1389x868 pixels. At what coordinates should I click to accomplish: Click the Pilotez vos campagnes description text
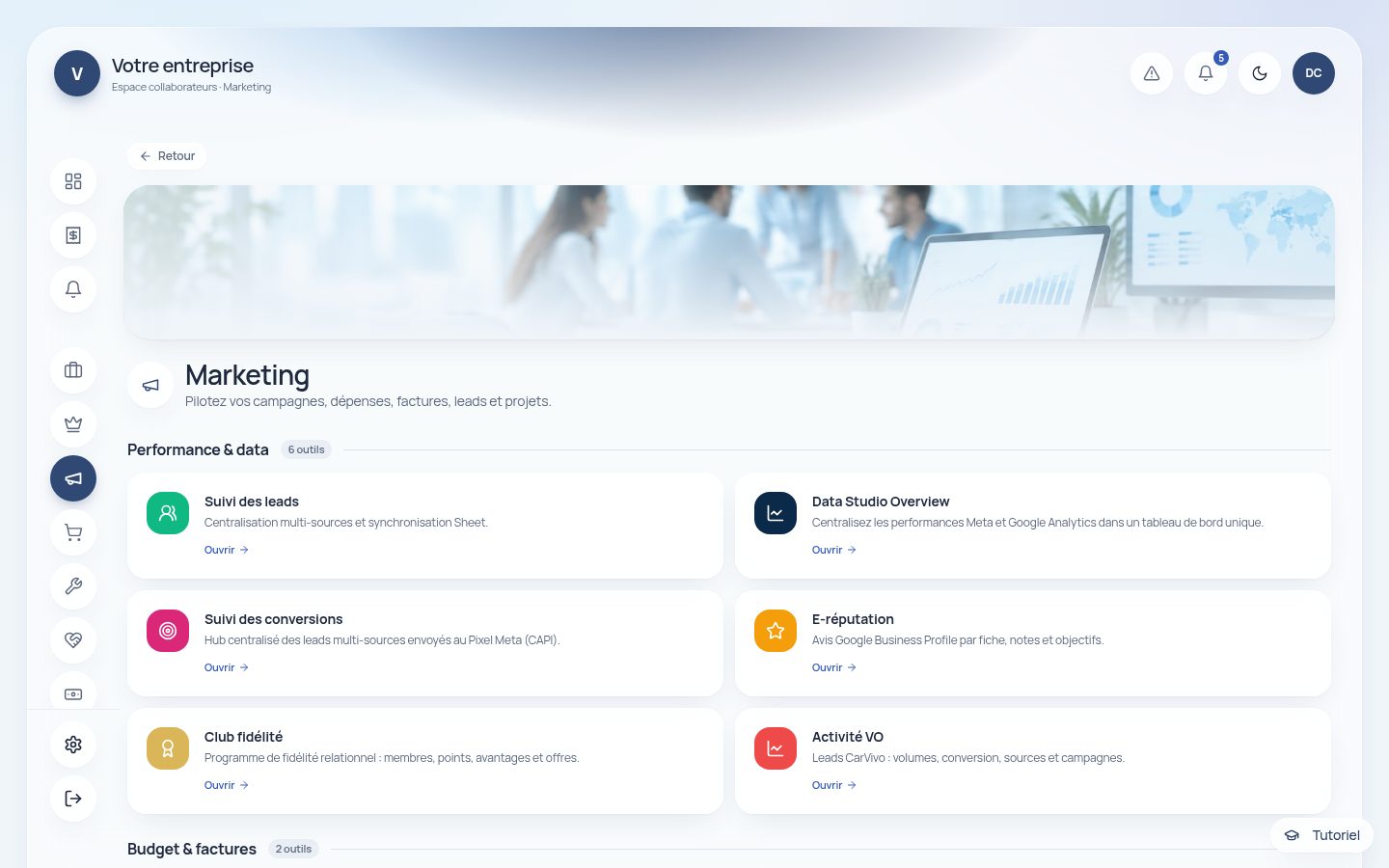(368, 401)
